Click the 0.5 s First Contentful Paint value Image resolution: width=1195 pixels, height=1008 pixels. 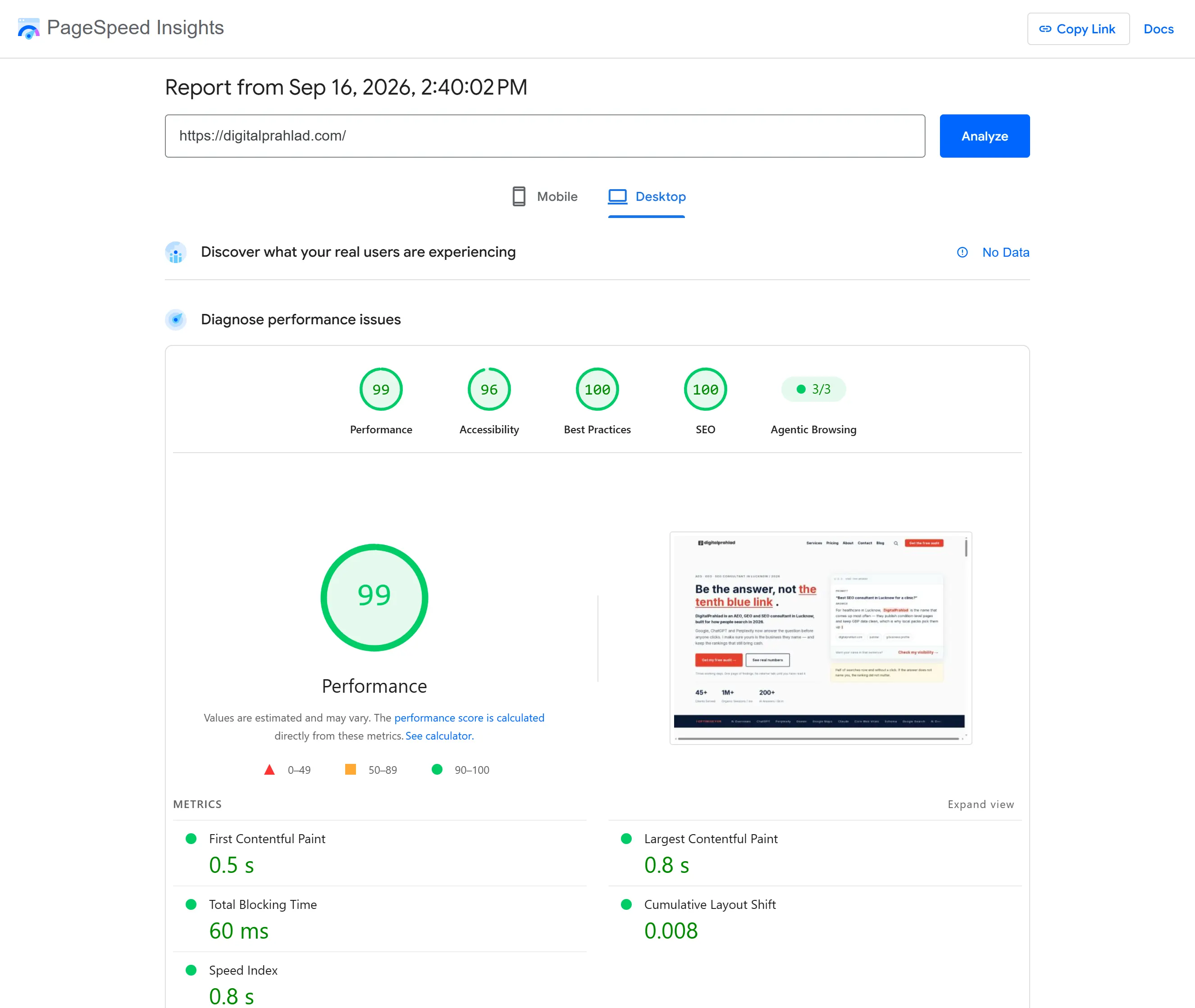tap(232, 865)
